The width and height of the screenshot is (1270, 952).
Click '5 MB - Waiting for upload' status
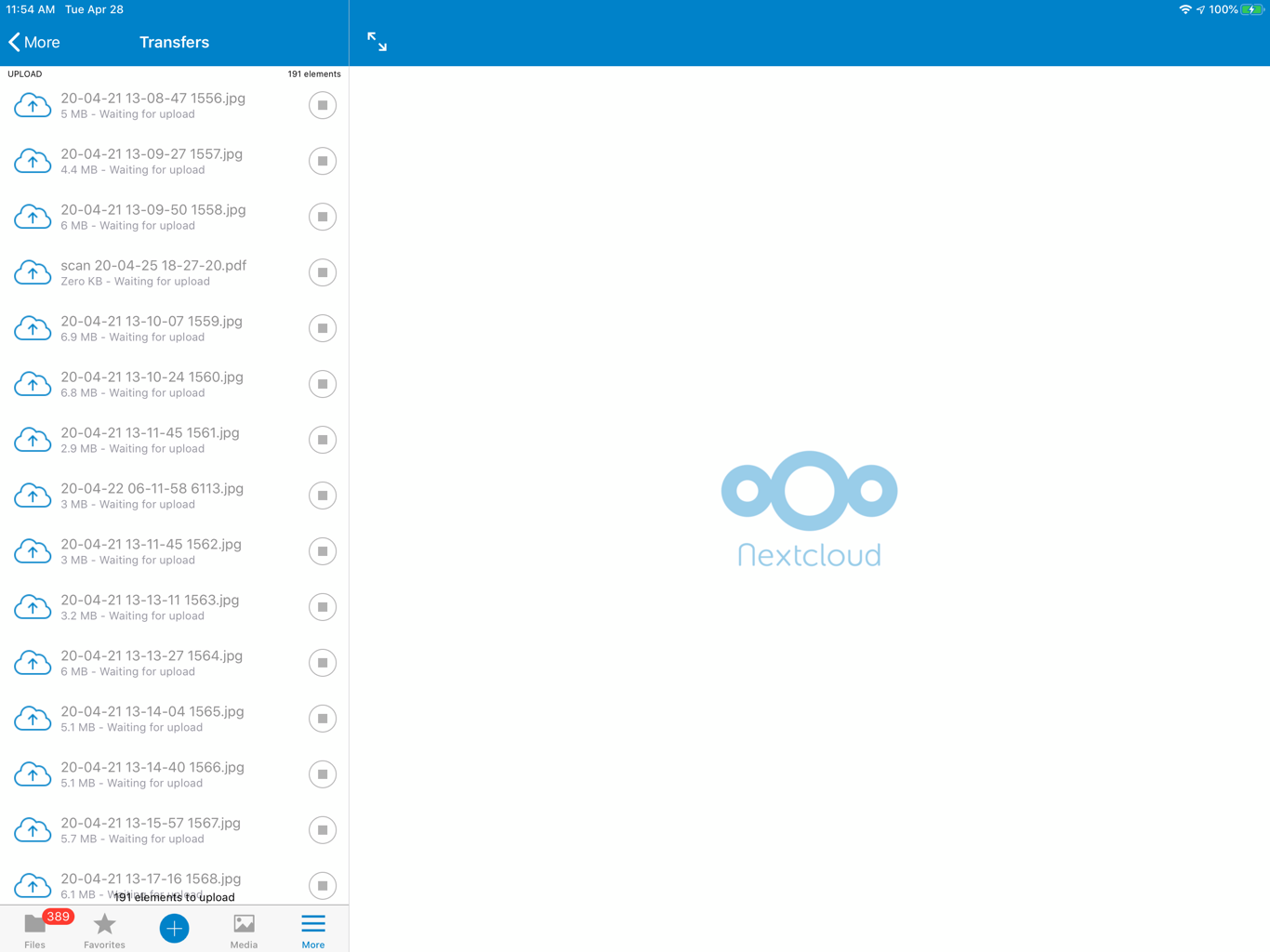pyautogui.click(x=127, y=114)
